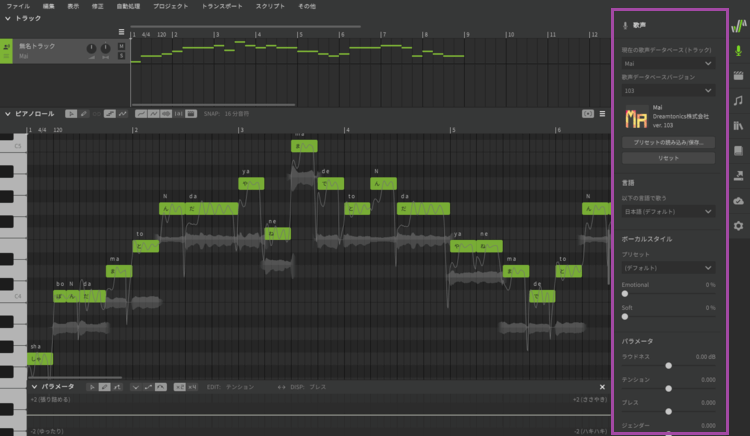Open the Render/export sidebar icon

738,176
